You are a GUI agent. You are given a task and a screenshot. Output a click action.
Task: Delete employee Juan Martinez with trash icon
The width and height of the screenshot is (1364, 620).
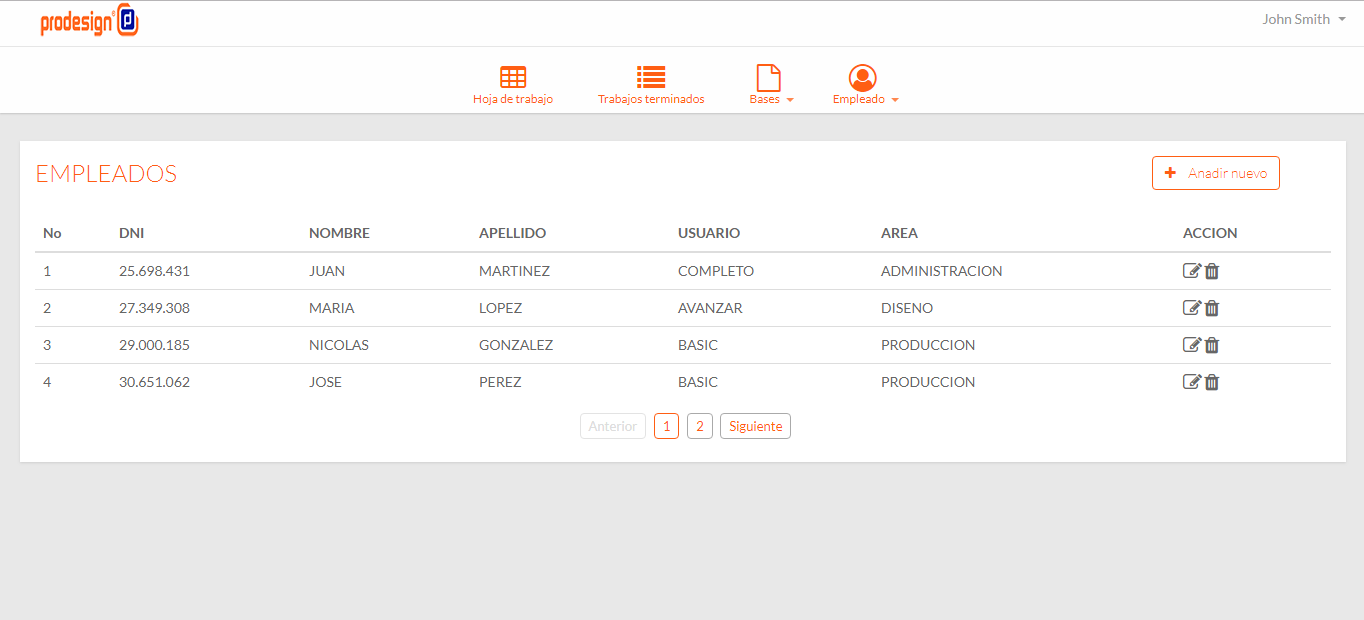click(1212, 271)
